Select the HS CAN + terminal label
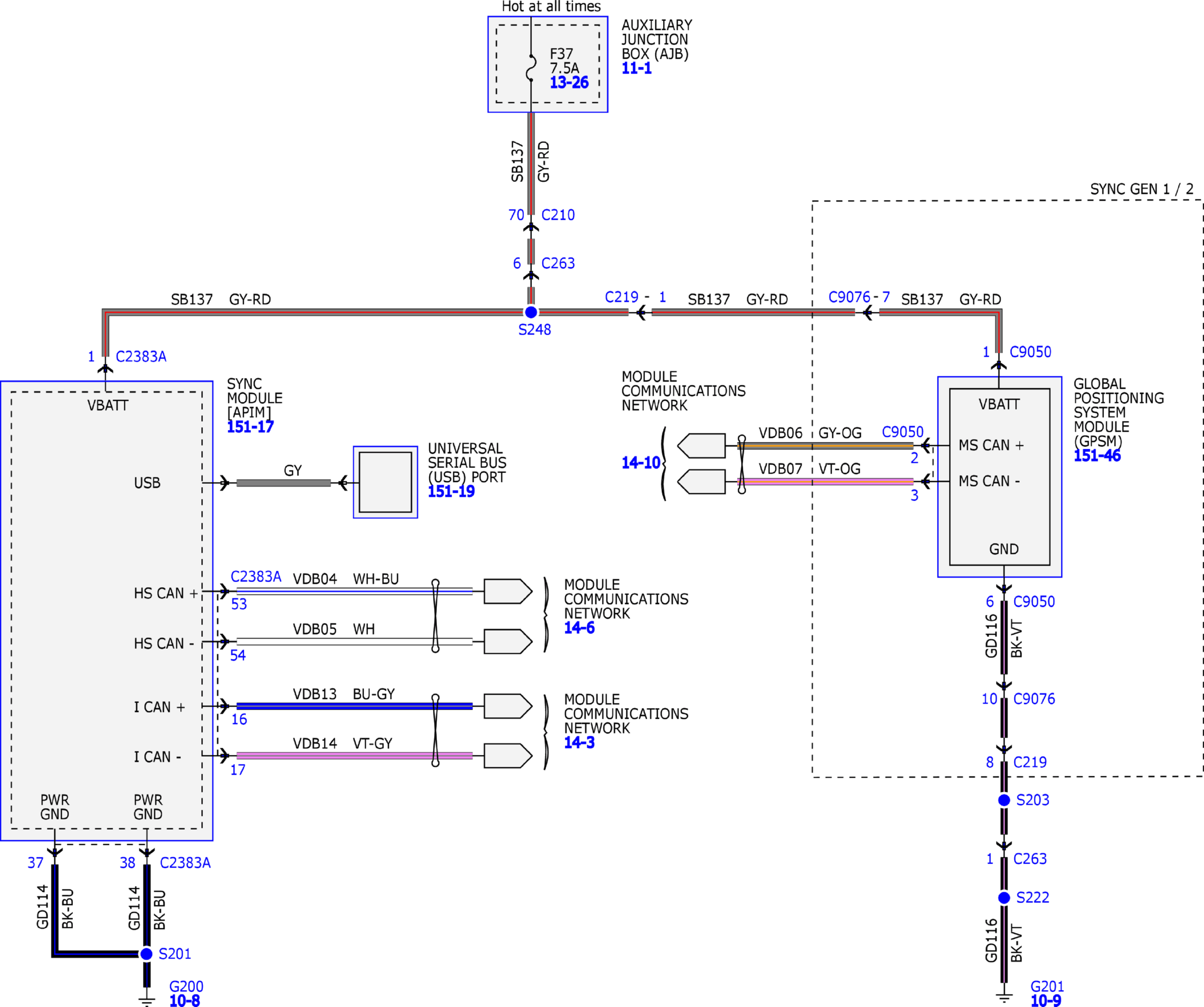Viewport: 1204px width, 1007px height. (166, 593)
